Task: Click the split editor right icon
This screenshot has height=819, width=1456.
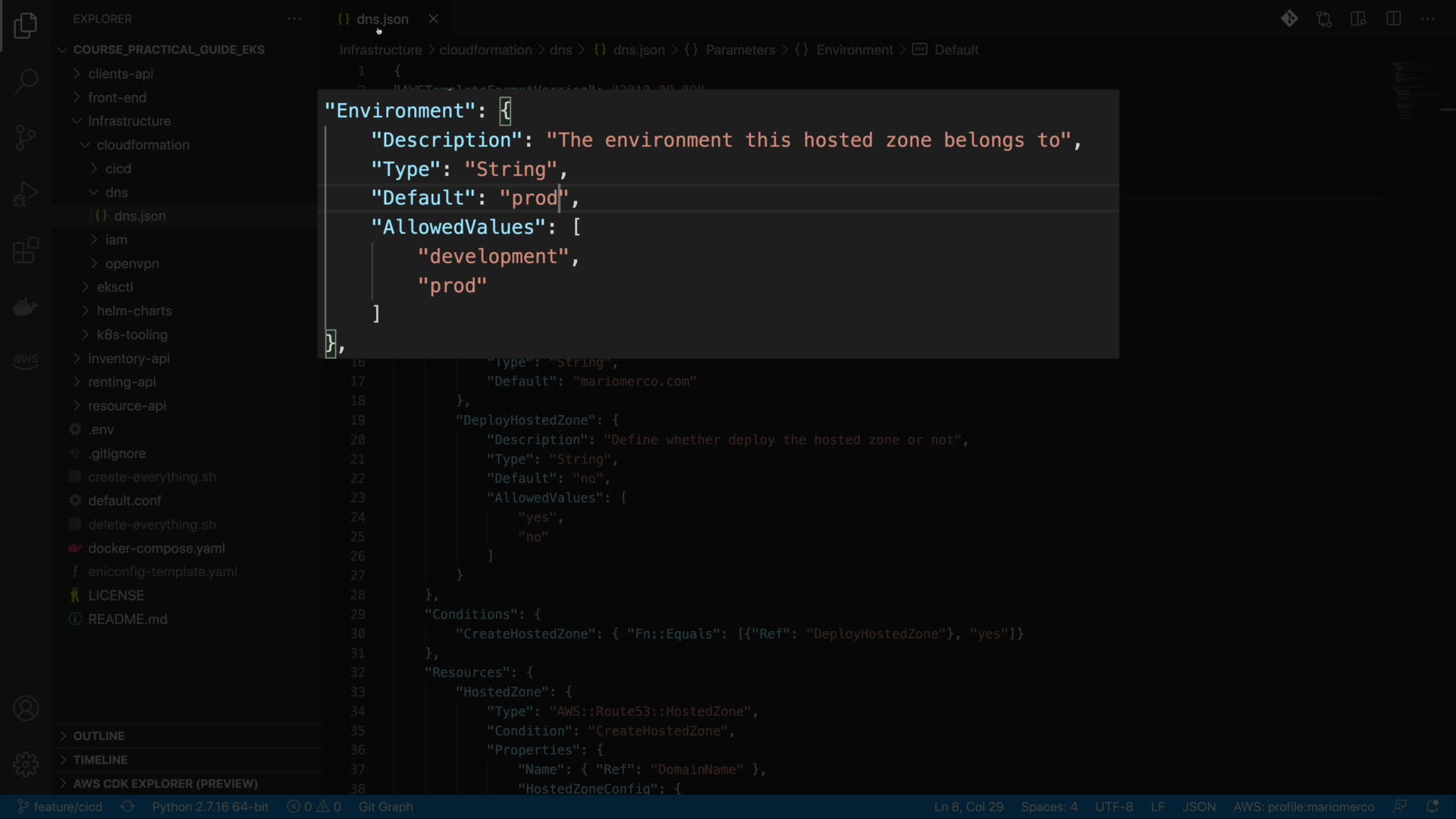Action: (1393, 19)
